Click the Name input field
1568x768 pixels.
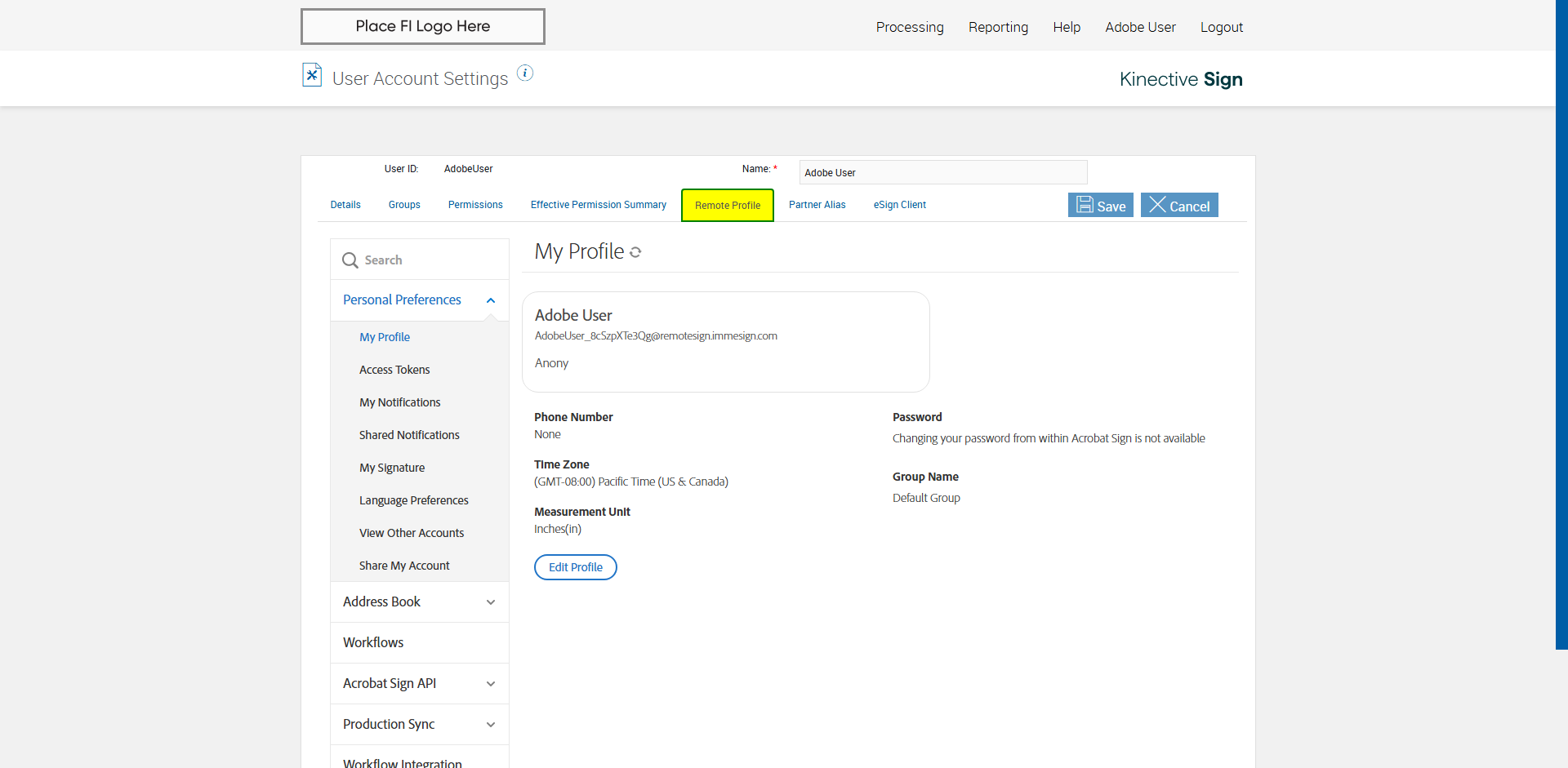[x=942, y=172]
